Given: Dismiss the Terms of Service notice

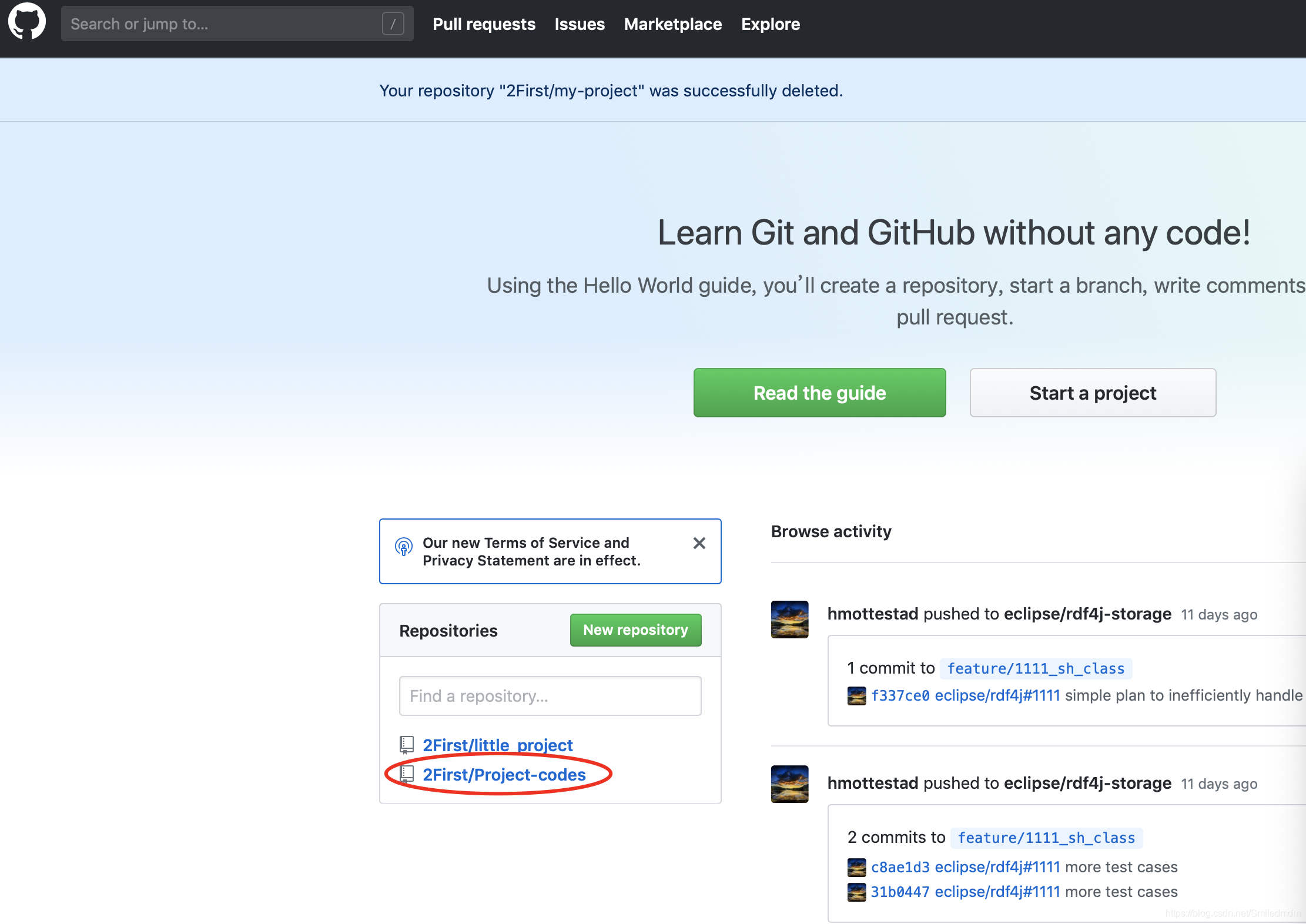Looking at the screenshot, I should coord(699,543).
